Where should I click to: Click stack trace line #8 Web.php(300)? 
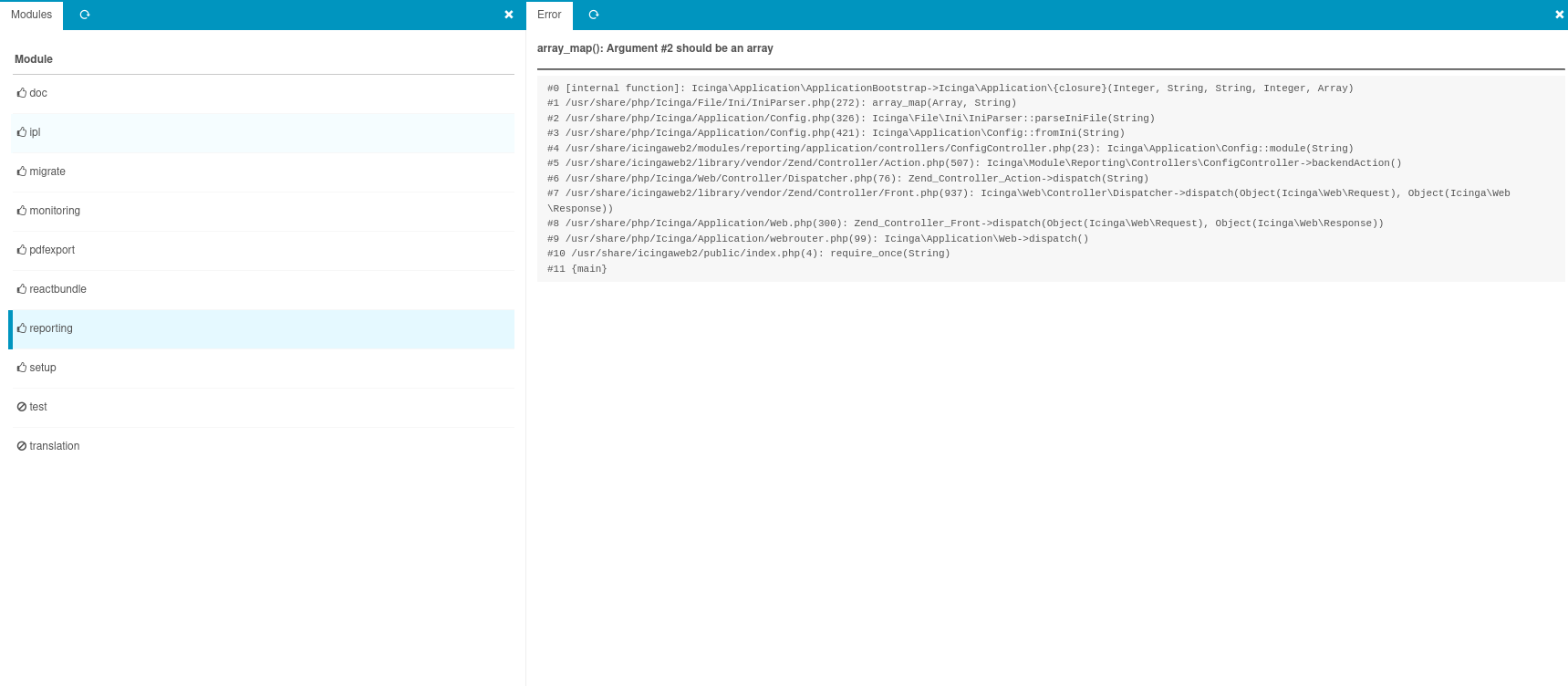click(x=966, y=223)
